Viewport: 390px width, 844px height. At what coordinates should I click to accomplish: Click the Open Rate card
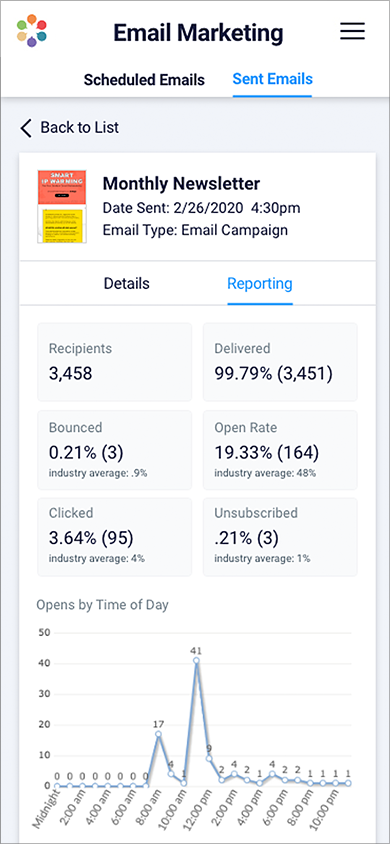(280, 450)
